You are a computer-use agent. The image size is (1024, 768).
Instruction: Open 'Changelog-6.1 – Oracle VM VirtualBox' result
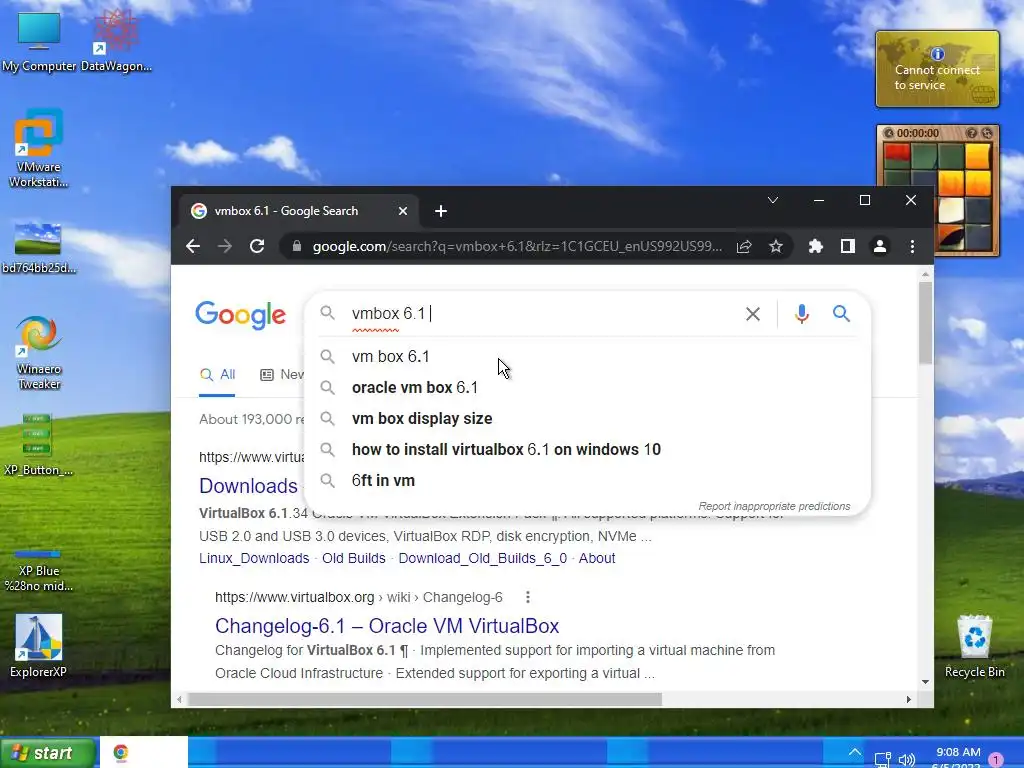[x=387, y=626]
